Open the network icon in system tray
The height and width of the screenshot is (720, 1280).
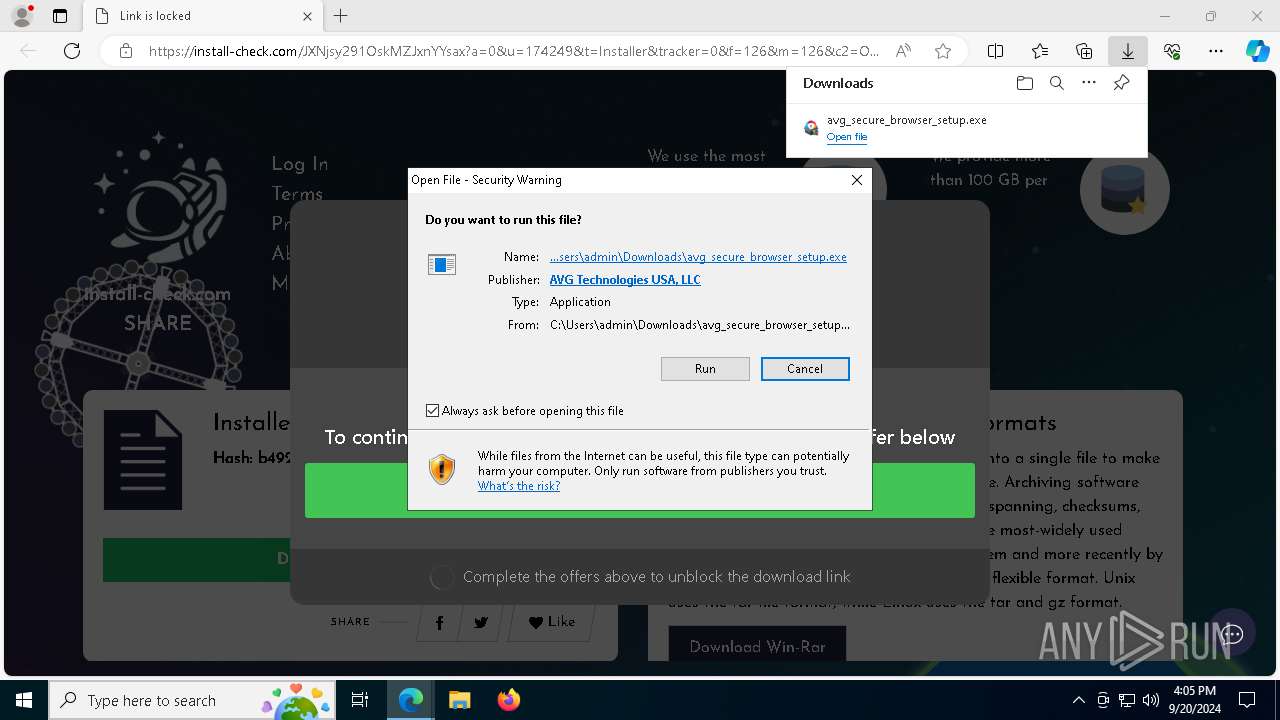pos(1127,700)
